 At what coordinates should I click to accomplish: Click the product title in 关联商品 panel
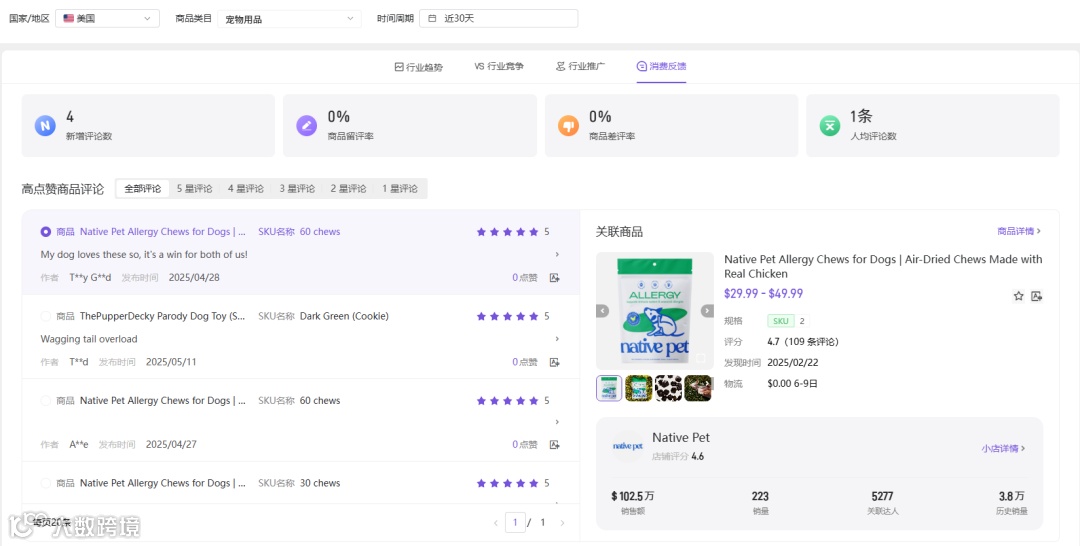(x=883, y=266)
